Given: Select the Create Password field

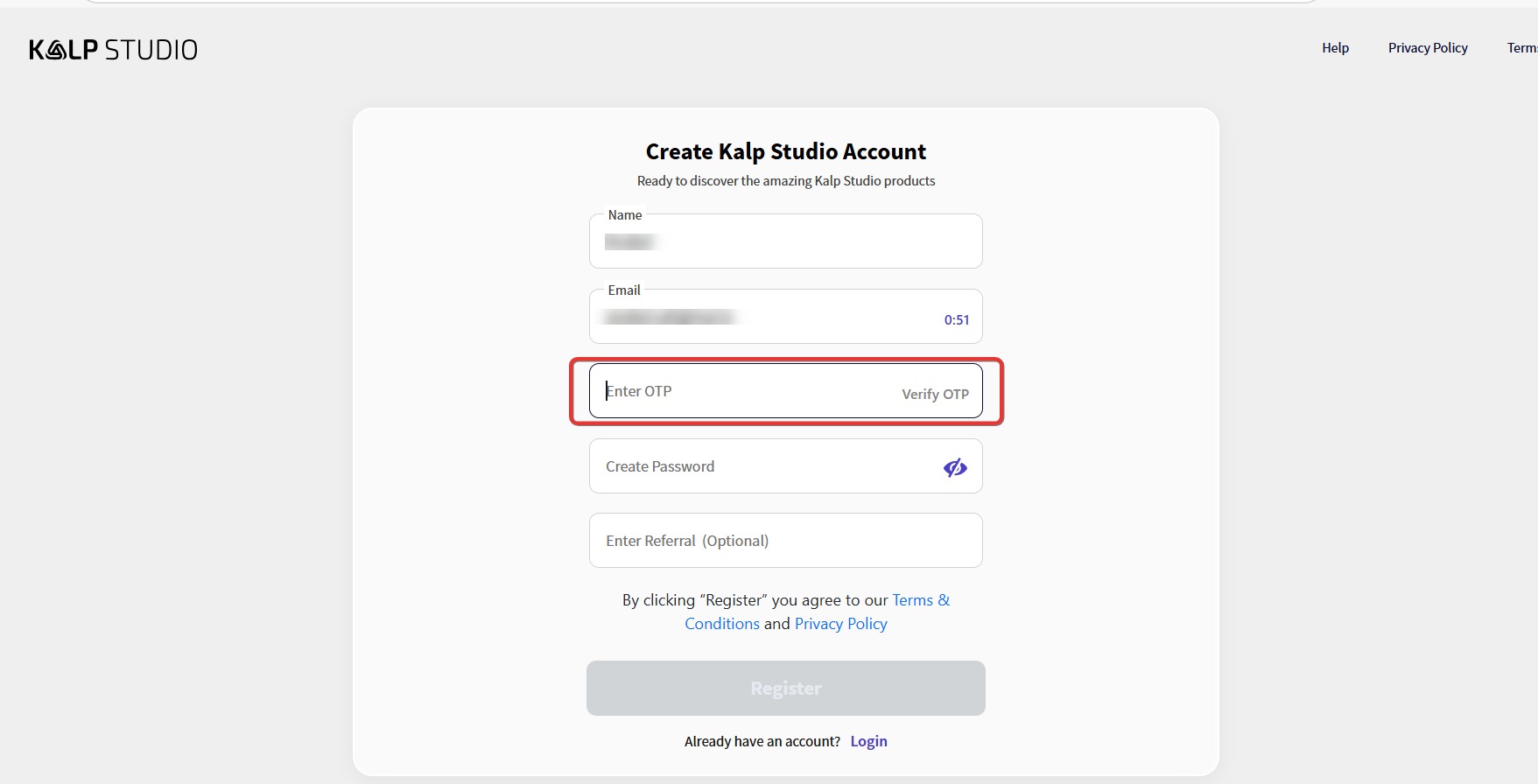Looking at the screenshot, I should click(762, 466).
